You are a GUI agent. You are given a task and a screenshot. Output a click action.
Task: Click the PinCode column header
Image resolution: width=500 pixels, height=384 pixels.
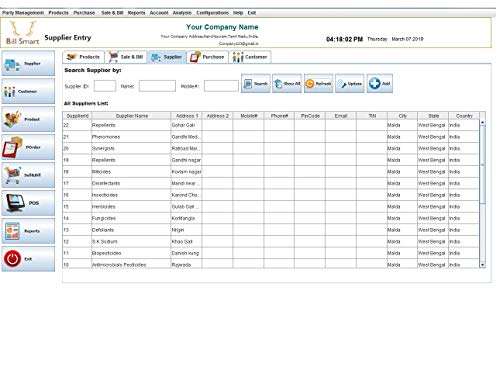click(310, 116)
